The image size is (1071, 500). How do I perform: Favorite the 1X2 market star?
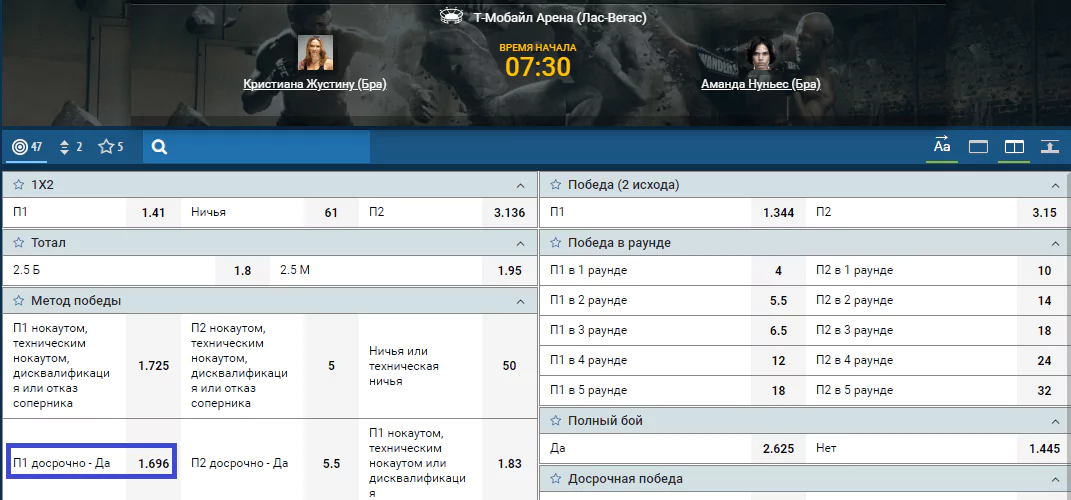coord(19,185)
